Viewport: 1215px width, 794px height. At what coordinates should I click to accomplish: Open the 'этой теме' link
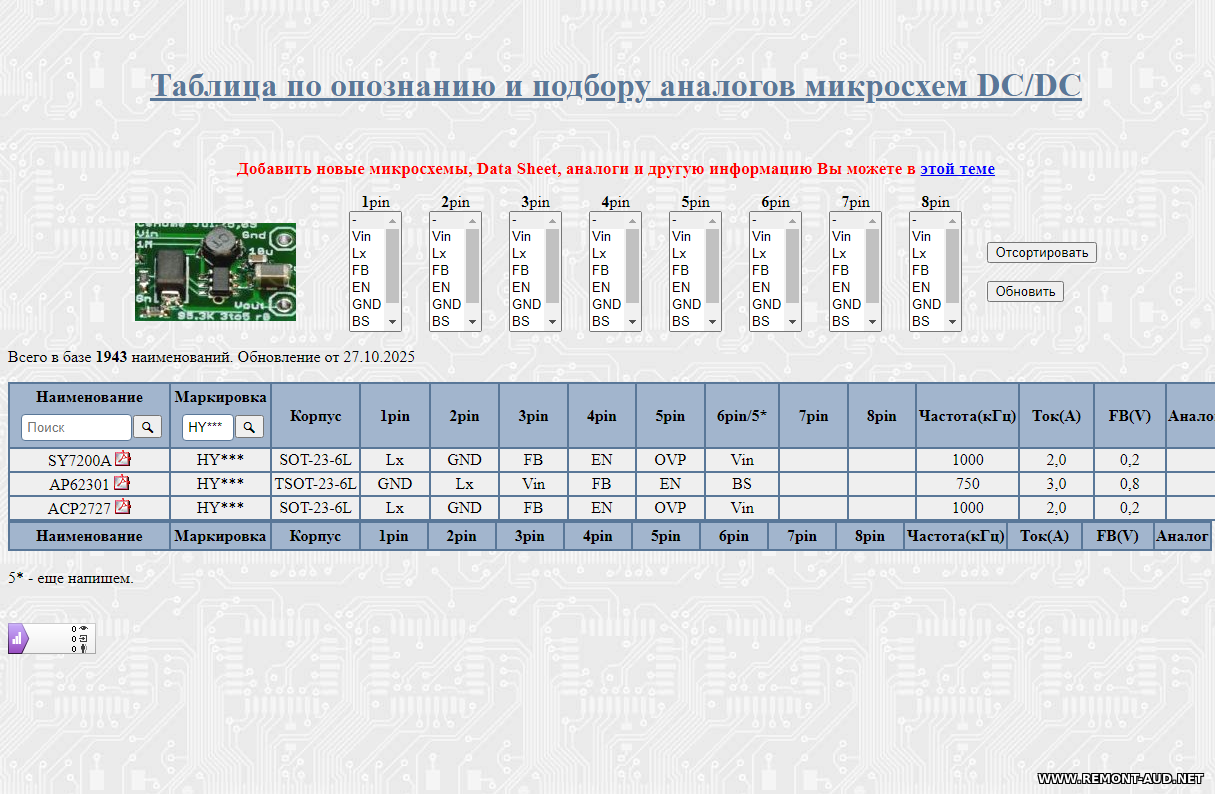pyautogui.click(x=957, y=169)
